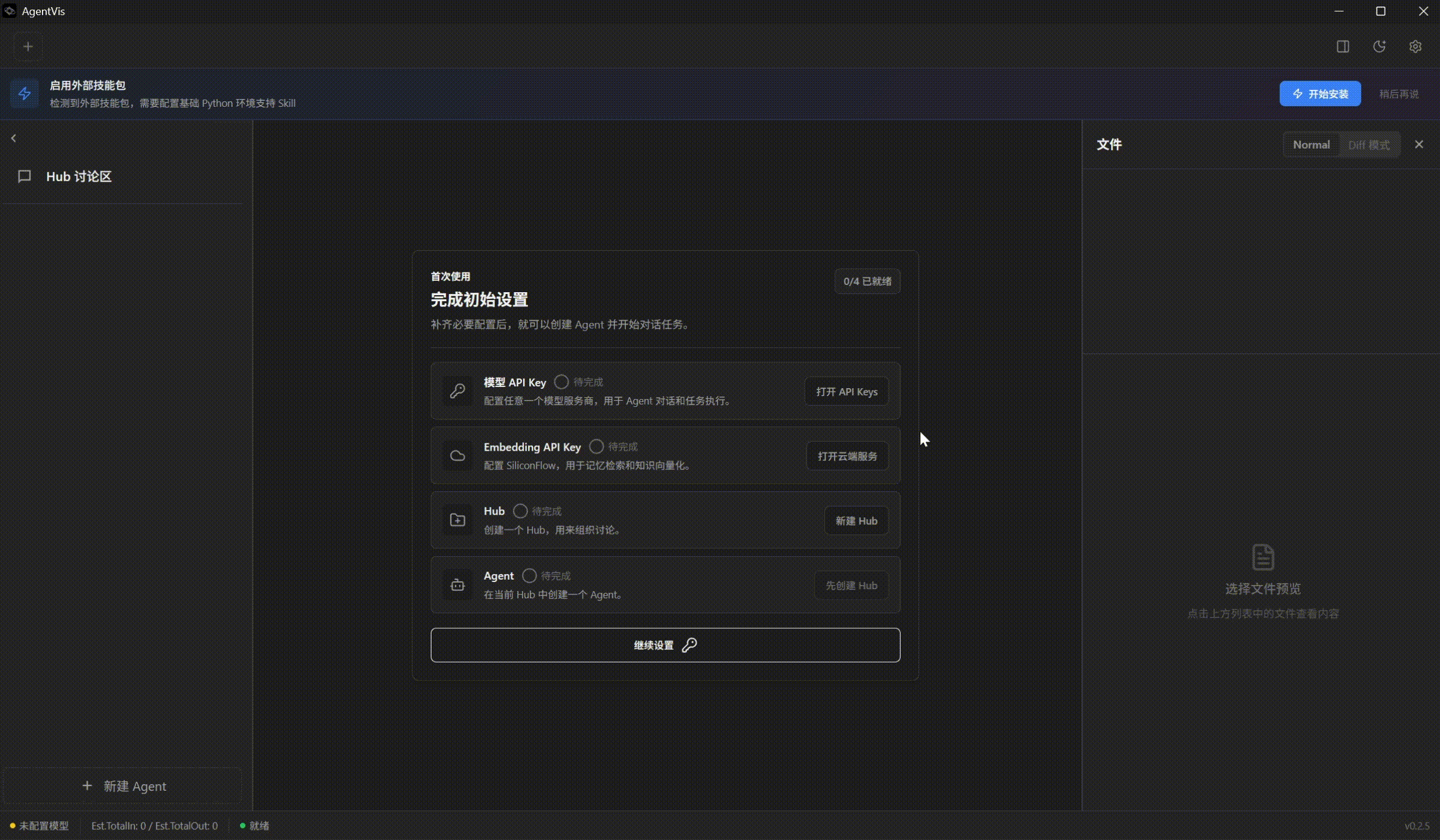This screenshot has width=1440, height=840.
Task: Toggle the Hub status circle
Action: (520, 511)
